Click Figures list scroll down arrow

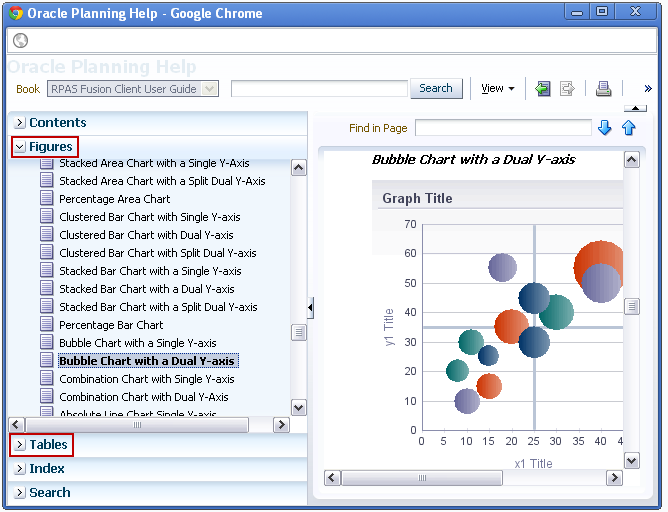299,408
